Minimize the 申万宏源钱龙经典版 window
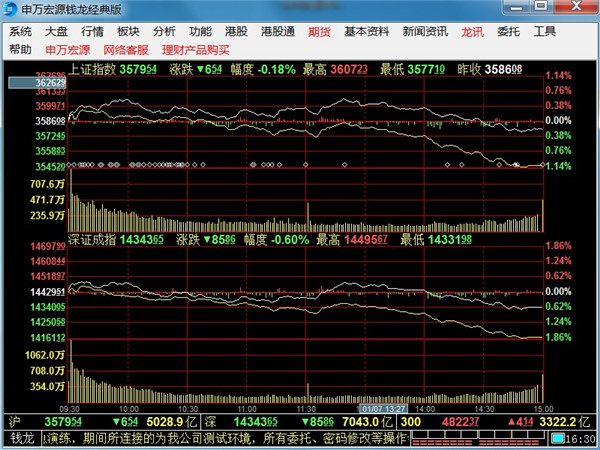 tap(516, 7)
